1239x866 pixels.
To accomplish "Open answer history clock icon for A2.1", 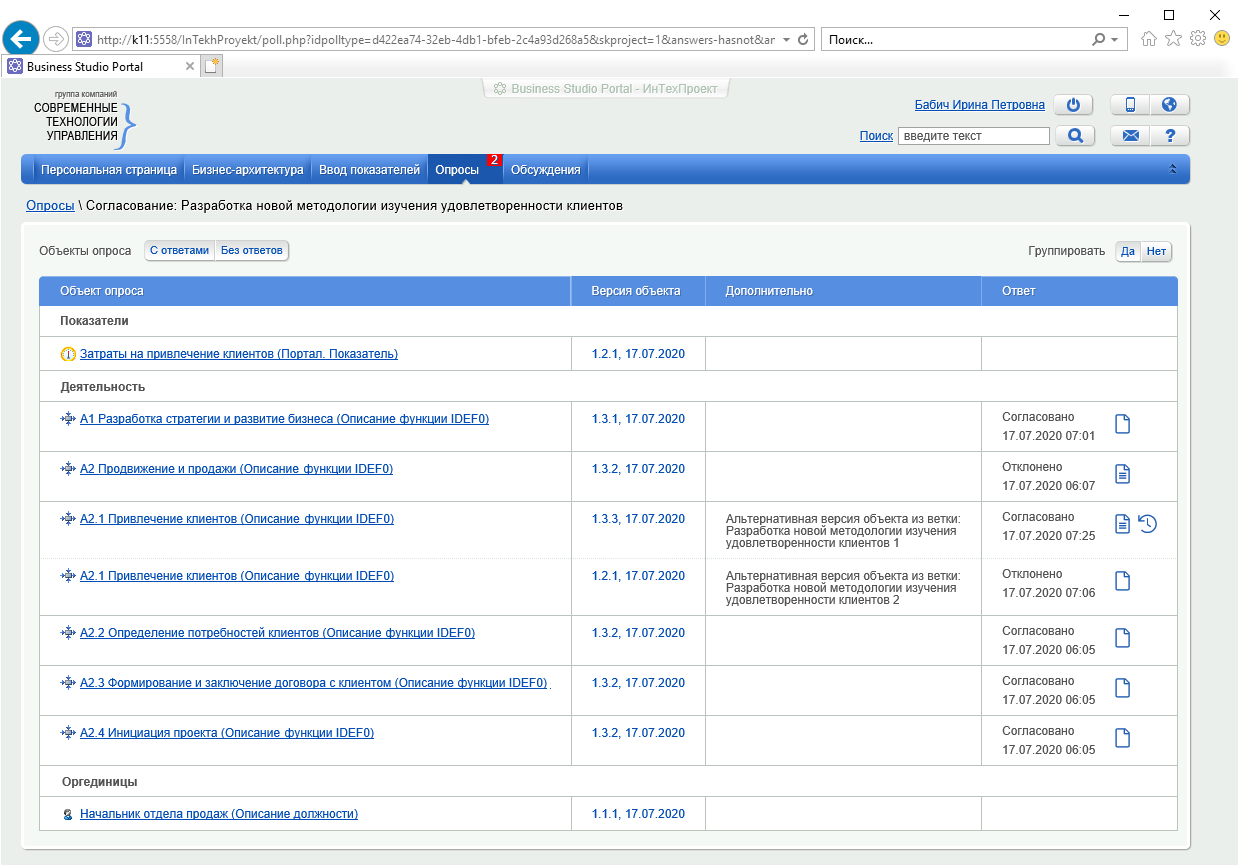I will pyautogui.click(x=1148, y=523).
